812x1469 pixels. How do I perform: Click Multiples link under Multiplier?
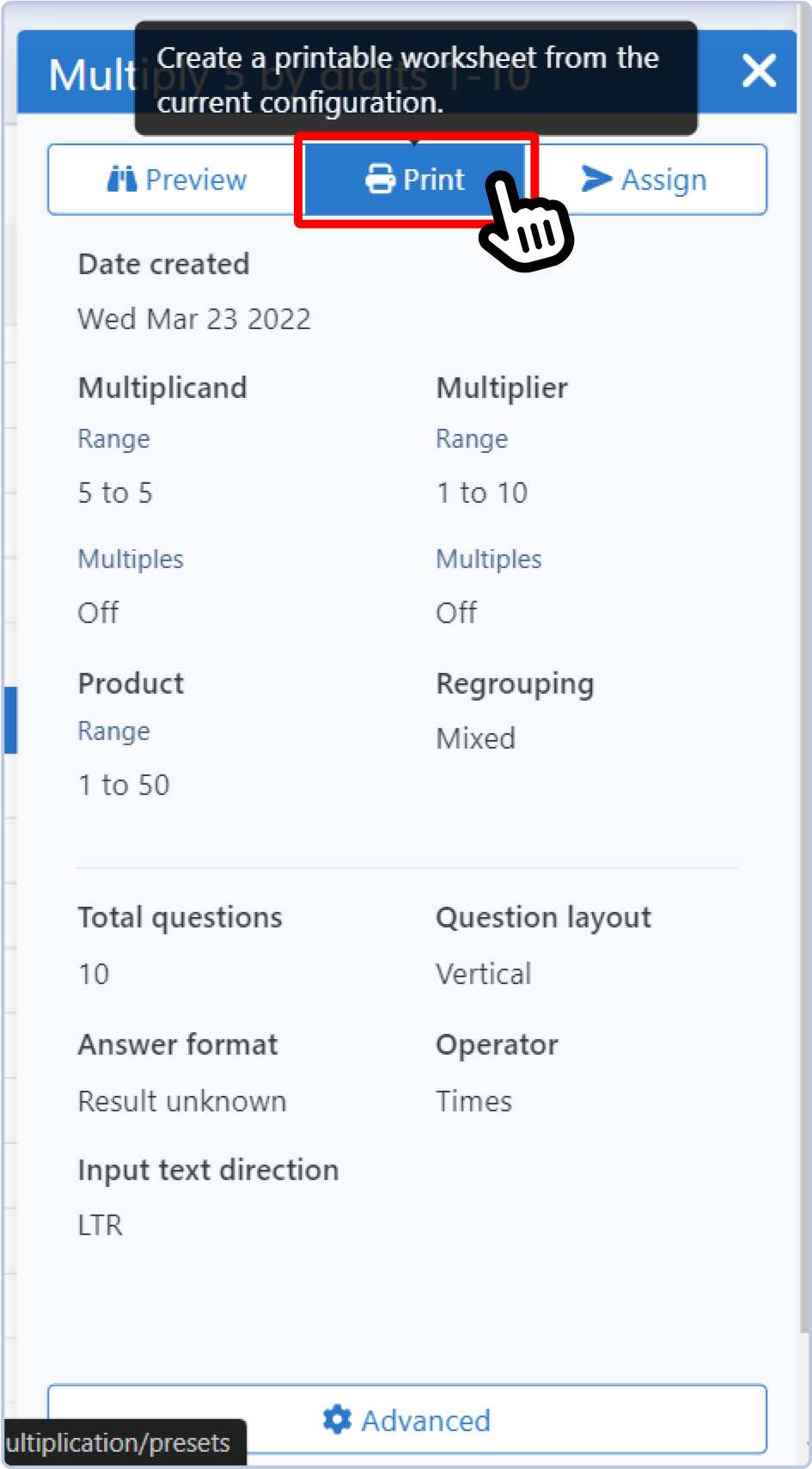[x=489, y=560]
